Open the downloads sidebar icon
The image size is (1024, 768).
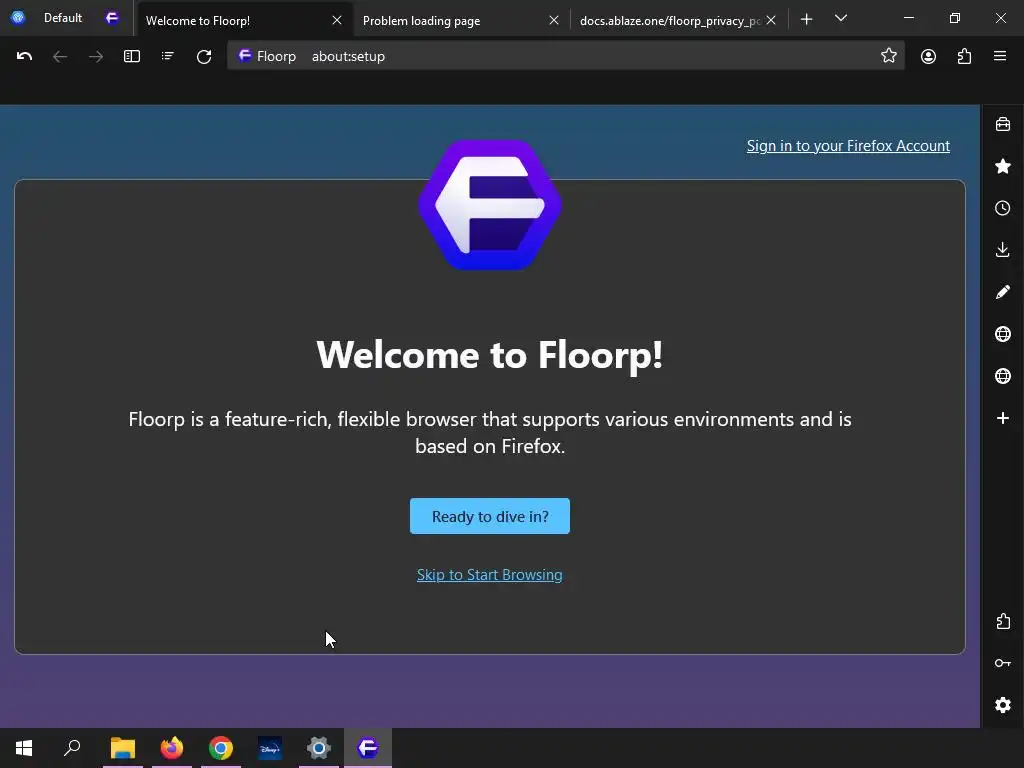click(1002, 250)
